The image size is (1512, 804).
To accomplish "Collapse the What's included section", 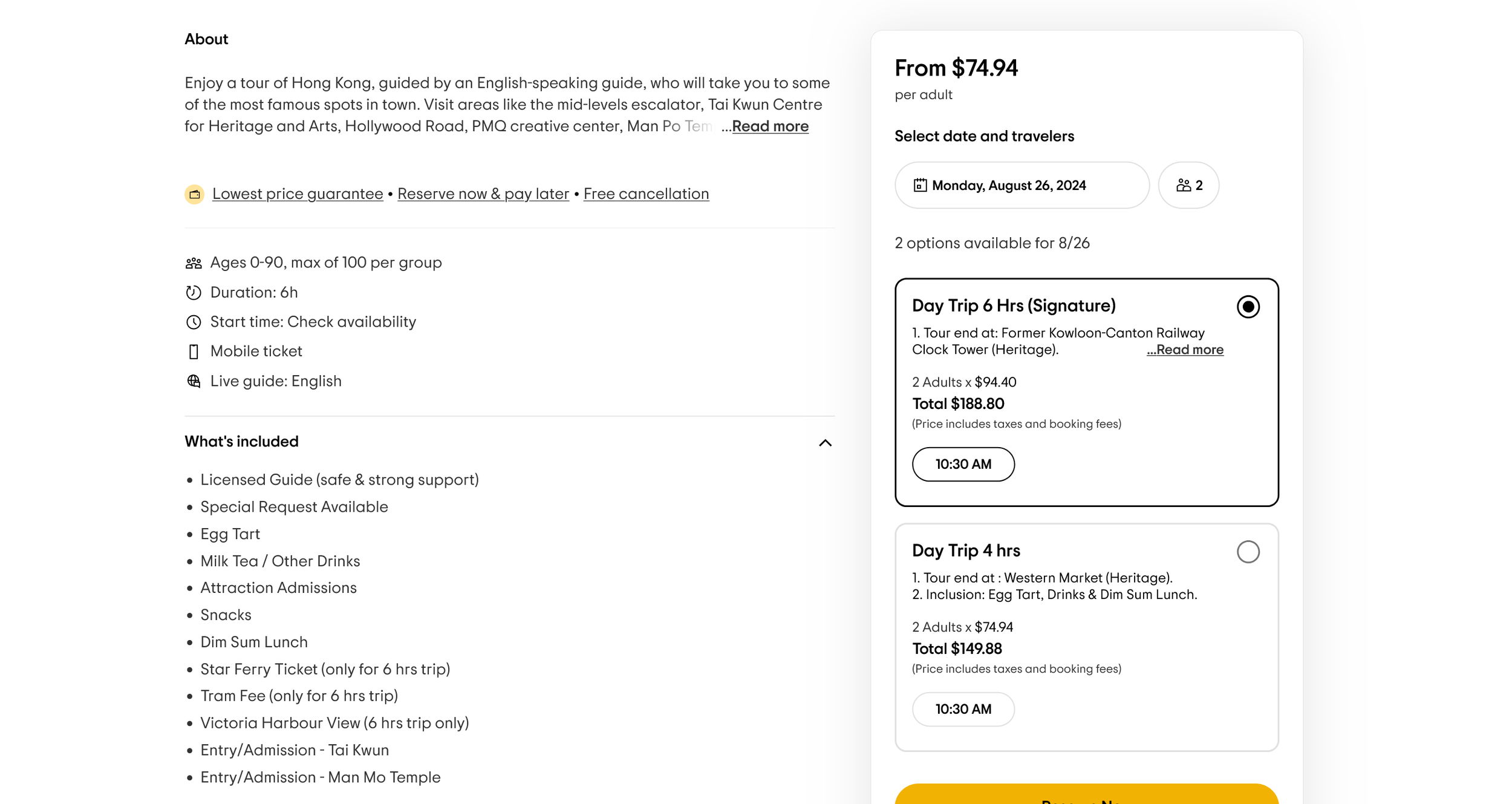I will (x=825, y=443).
